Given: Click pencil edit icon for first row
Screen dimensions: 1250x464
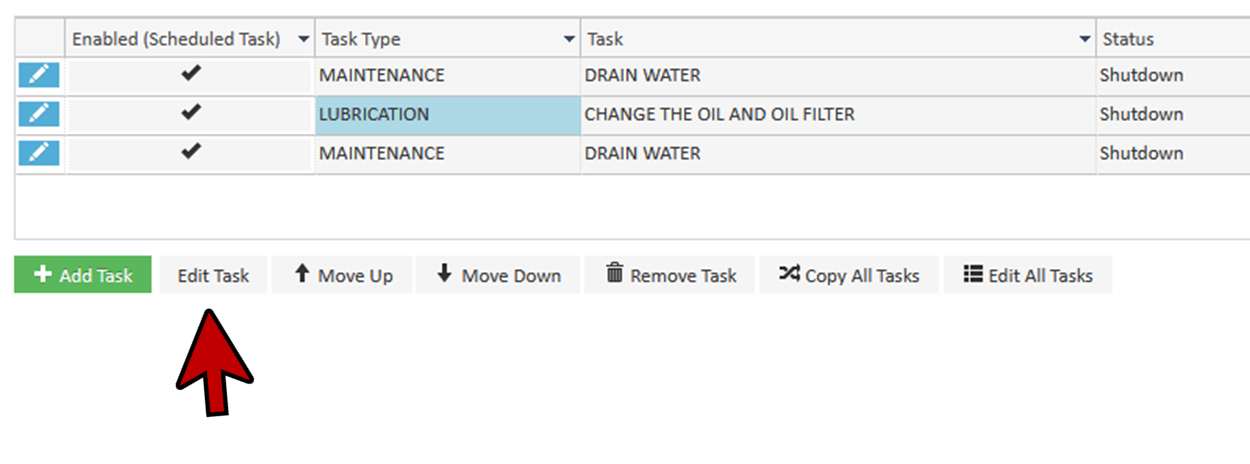Looking at the screenshot, I should 39,75.
